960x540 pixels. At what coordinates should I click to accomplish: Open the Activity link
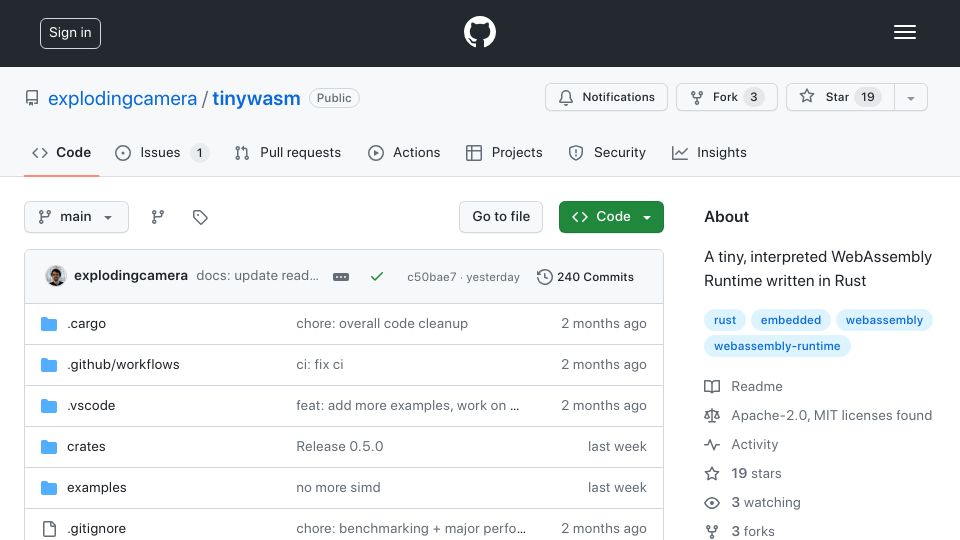pyautogui.click(x=754, y=444)
